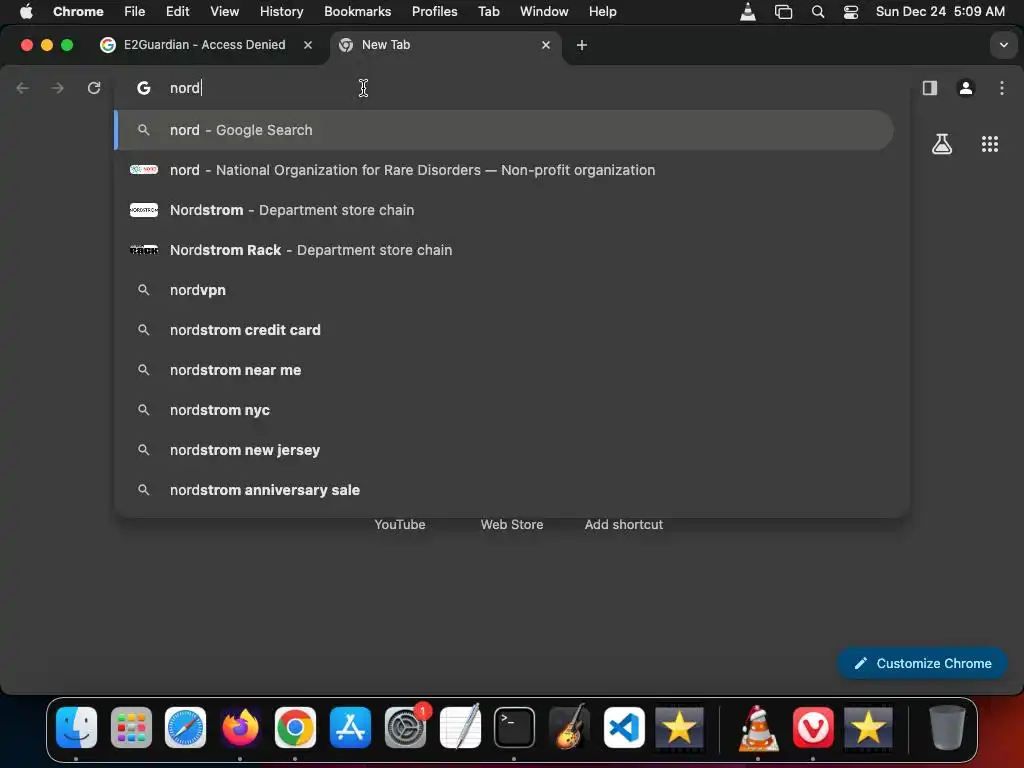1024x768 pixels.
Task: Open Terminal from the Dock
Action: (515, 728)
